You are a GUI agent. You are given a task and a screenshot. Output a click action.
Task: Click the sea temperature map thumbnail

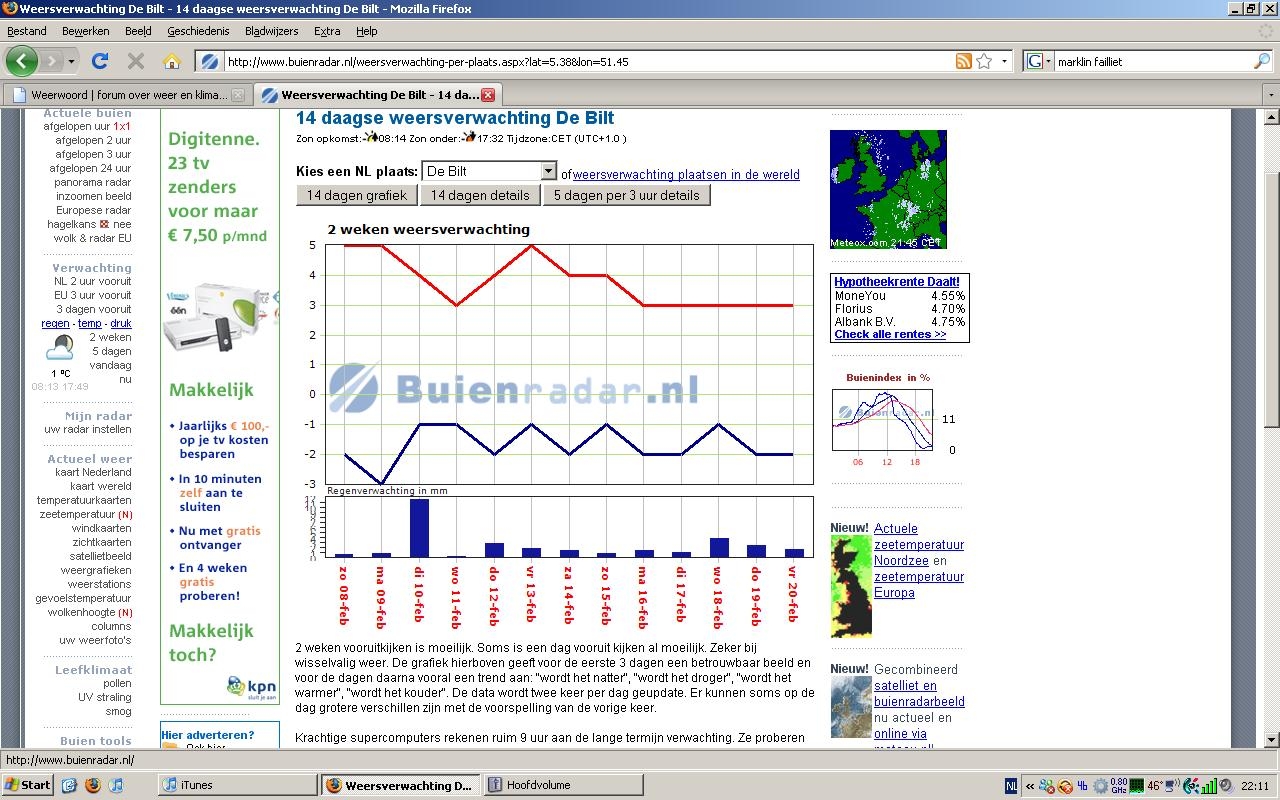click(x=851, y=586)
